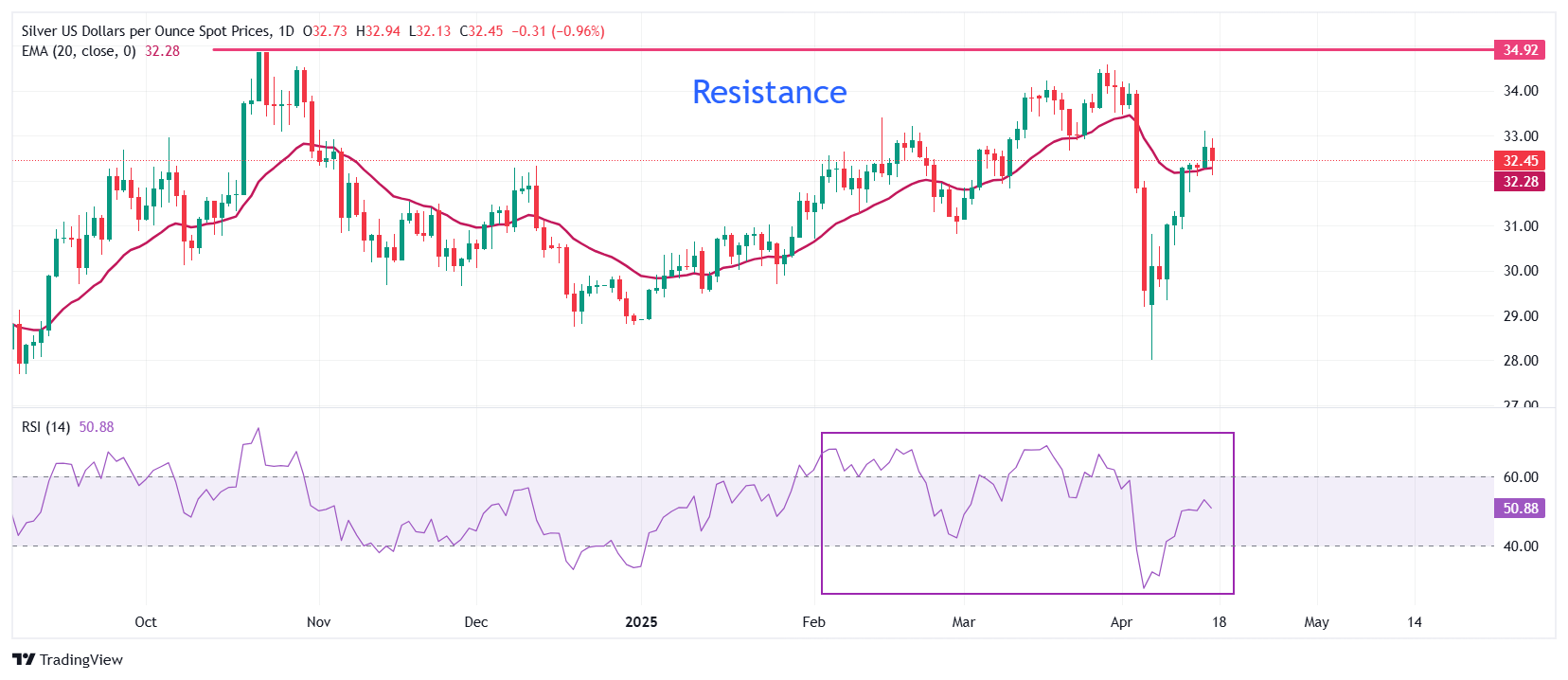Click the 40.00 RSI axis level label

coord(1521,546)
